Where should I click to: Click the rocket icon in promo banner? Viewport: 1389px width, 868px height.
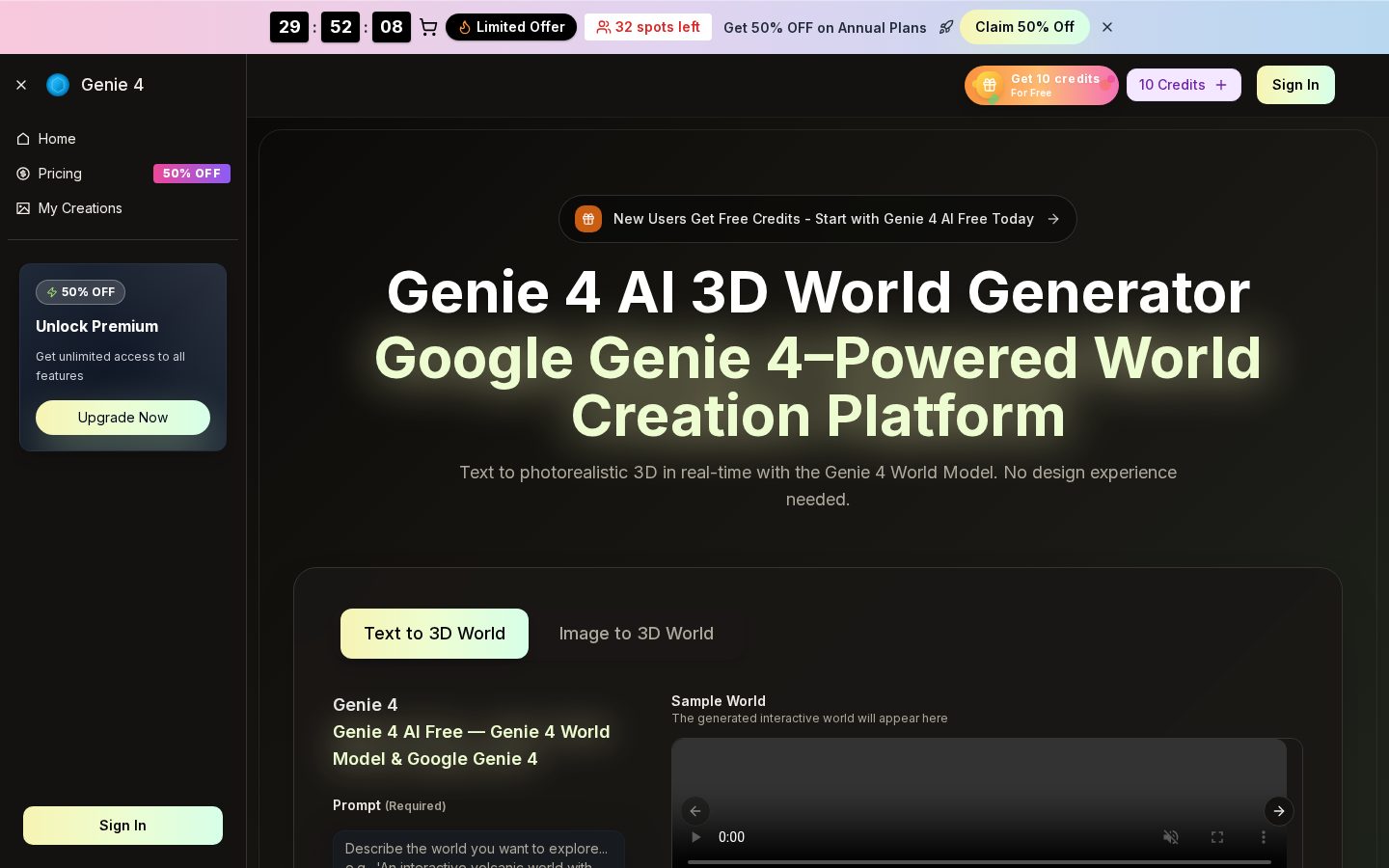click(946, 27)
